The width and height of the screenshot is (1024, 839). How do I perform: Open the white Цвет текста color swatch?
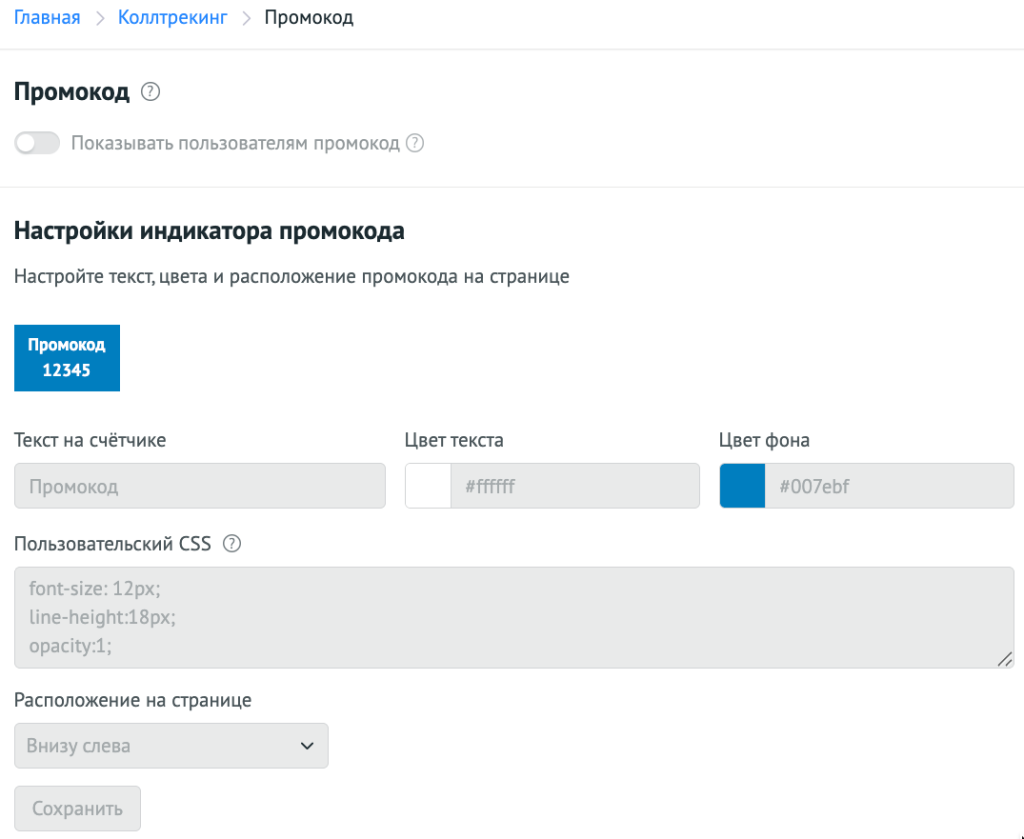tap(428, 486)
